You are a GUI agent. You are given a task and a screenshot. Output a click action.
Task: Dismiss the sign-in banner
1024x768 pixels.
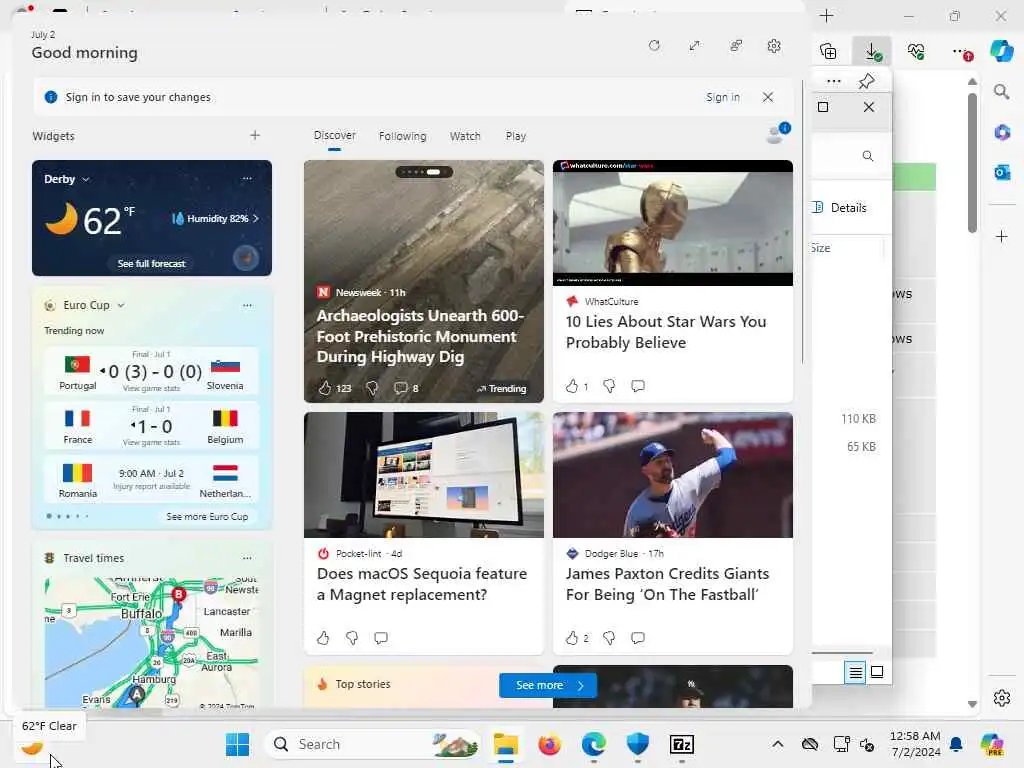tap(768, 97)
